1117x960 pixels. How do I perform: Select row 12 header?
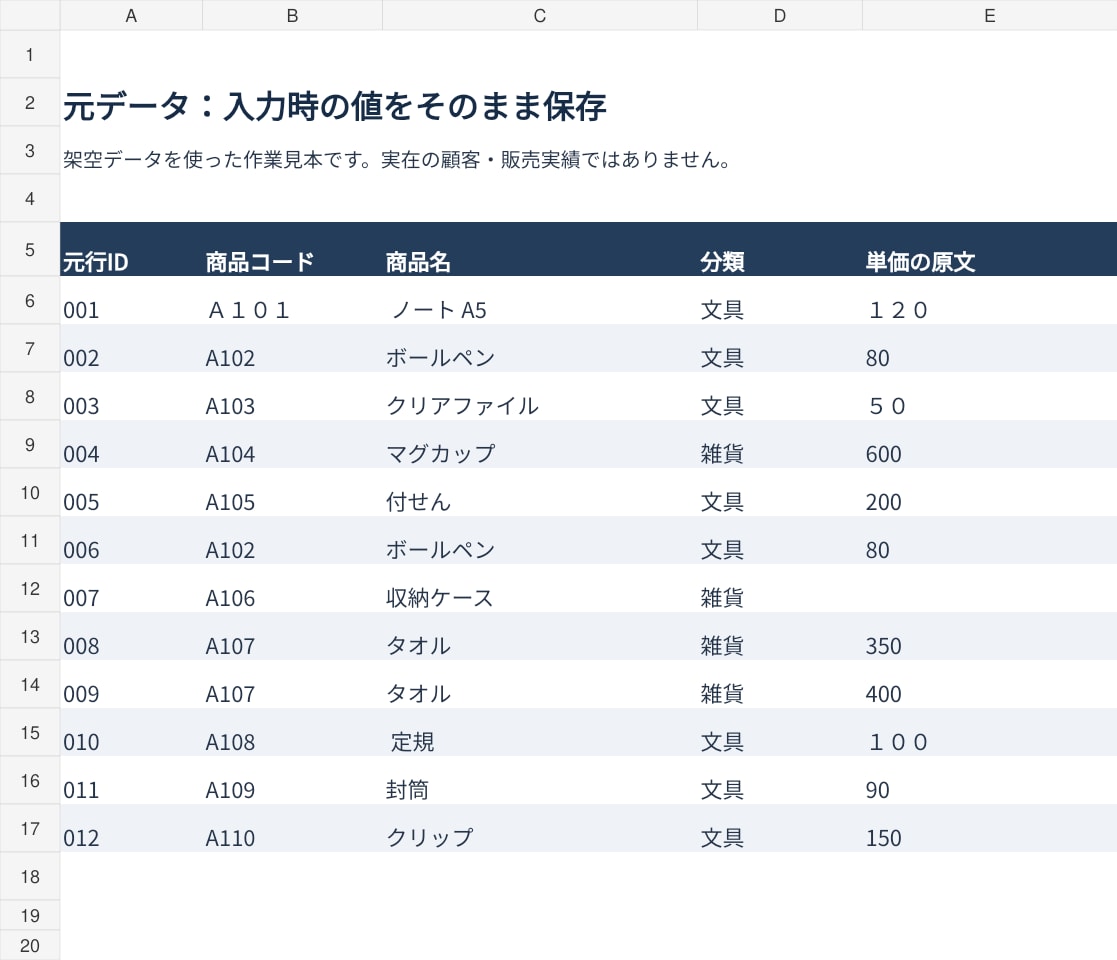(x=30, y=588)
